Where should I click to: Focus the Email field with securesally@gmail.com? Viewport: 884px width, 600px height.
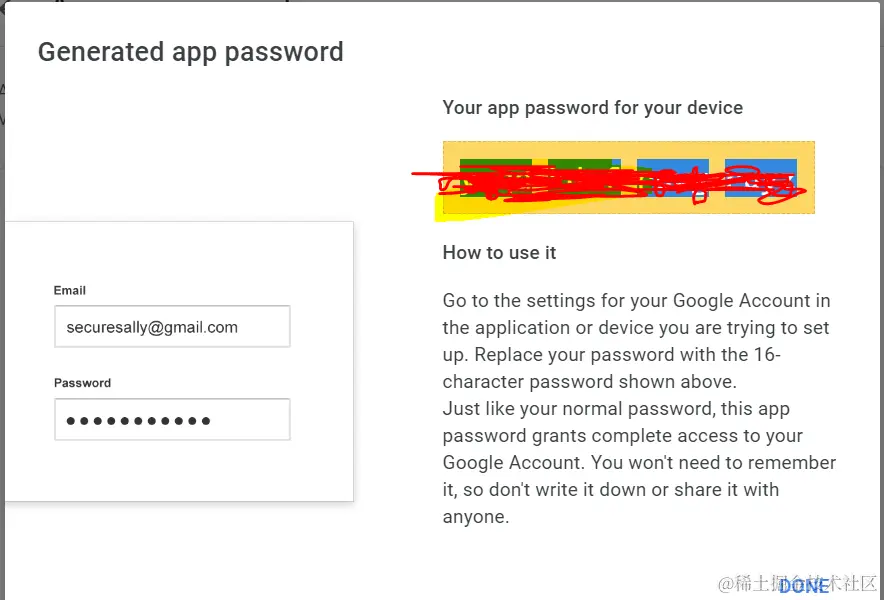172,327
